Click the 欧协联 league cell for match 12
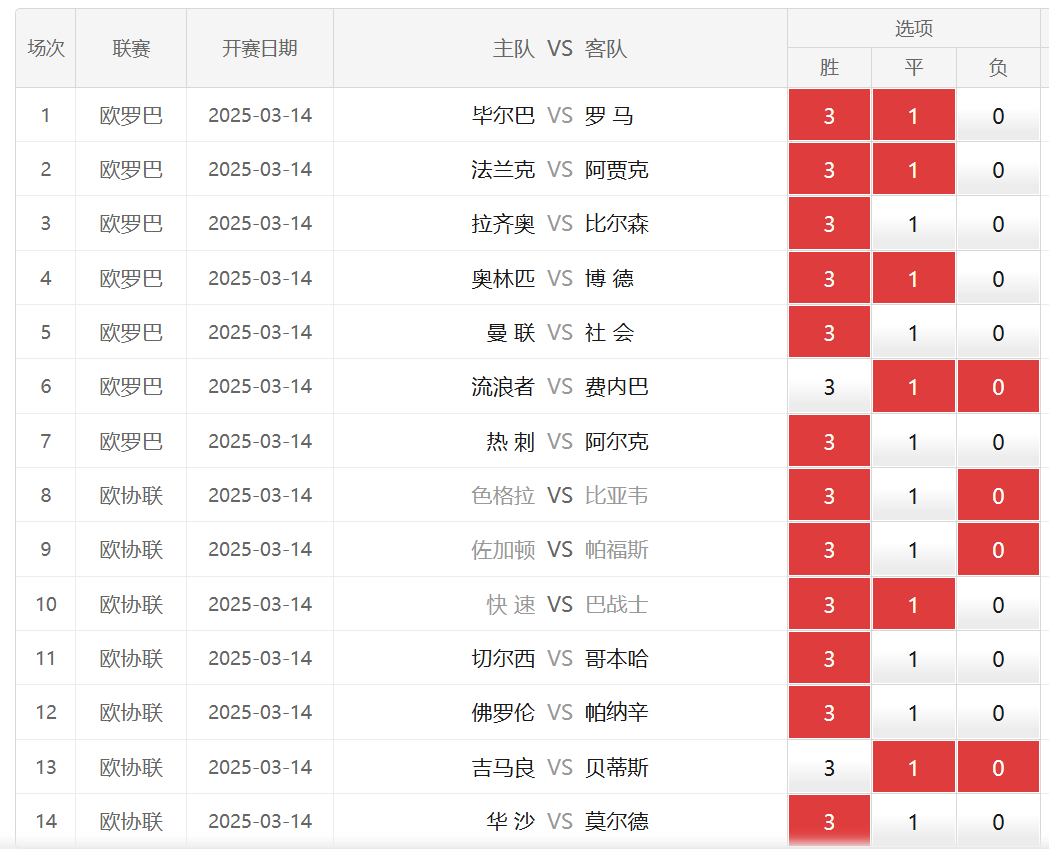The height and width of the screenshot is (859, 1049). [131, 713]
